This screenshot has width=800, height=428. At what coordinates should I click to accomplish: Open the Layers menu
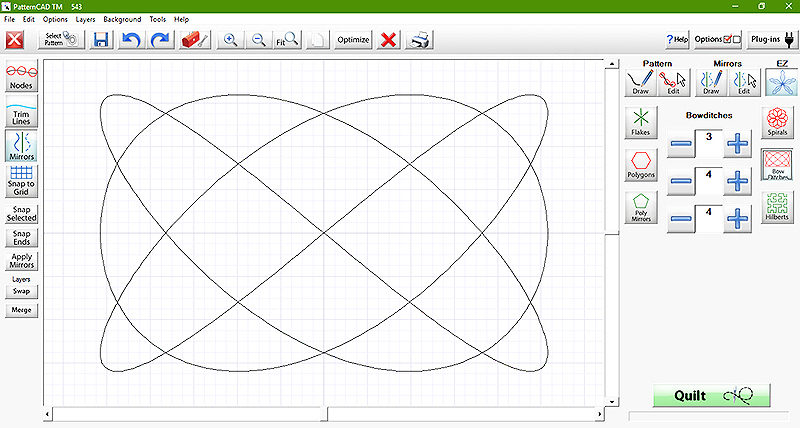[86, 19]
